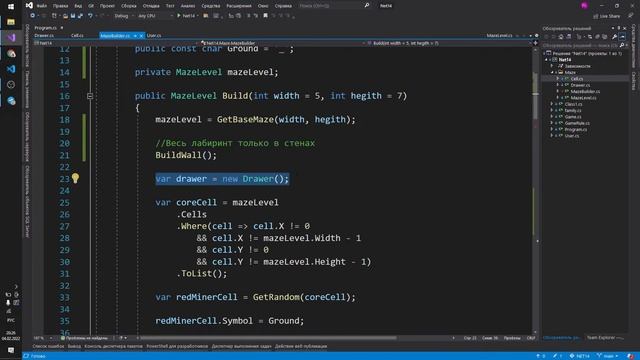Open the zoom percentage dropdown
The height and width of the screenshot is (360, 640).
point(43,338)
